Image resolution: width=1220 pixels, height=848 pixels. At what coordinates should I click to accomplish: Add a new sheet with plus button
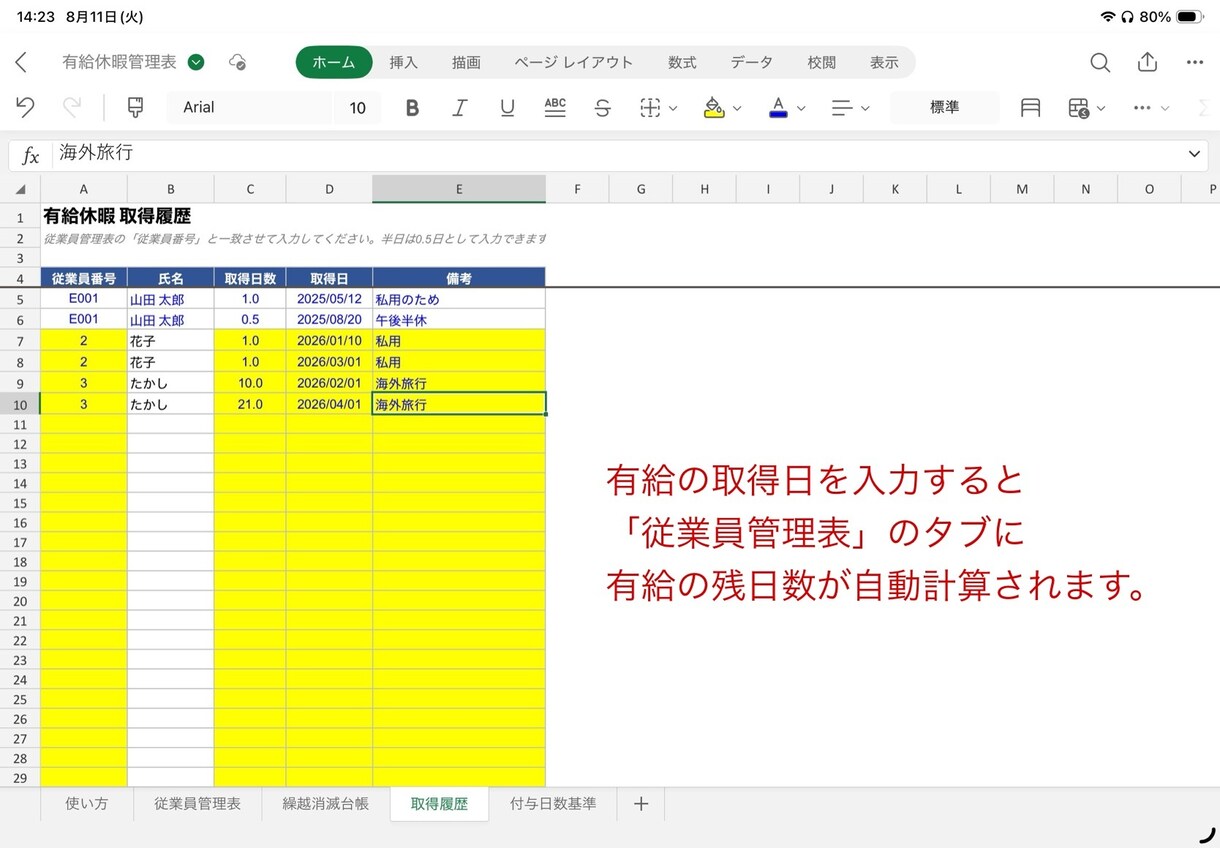coord(642,803)
